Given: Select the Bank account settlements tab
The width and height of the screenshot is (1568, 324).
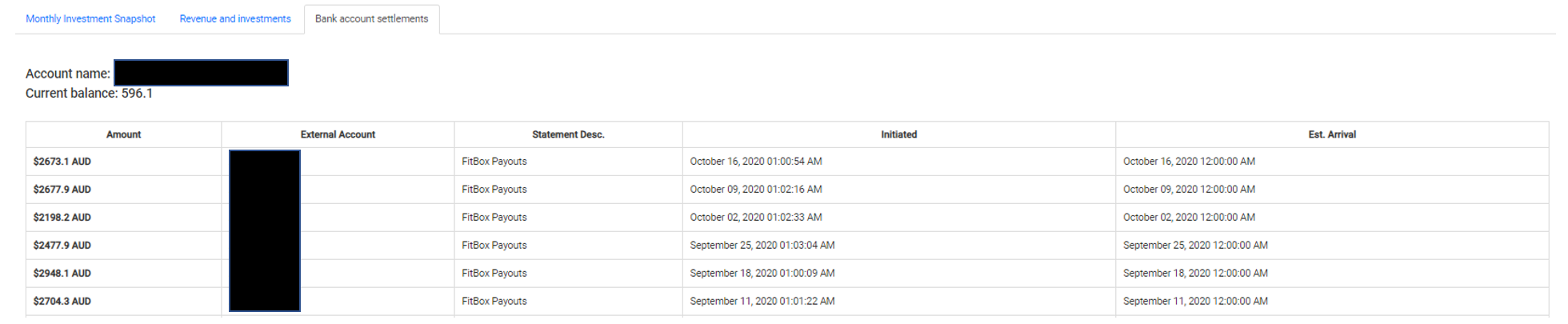Looking at the screenshot, I should (x=371, y=18).
